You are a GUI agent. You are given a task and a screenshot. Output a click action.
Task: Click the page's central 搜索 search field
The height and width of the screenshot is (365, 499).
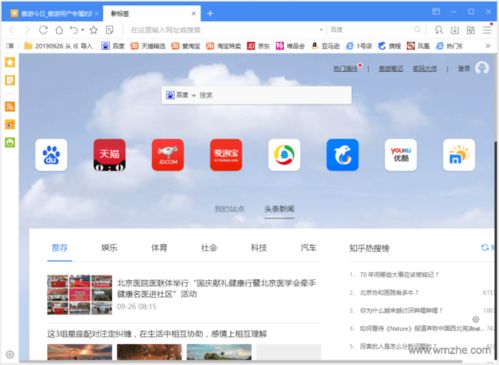(274, 95)
